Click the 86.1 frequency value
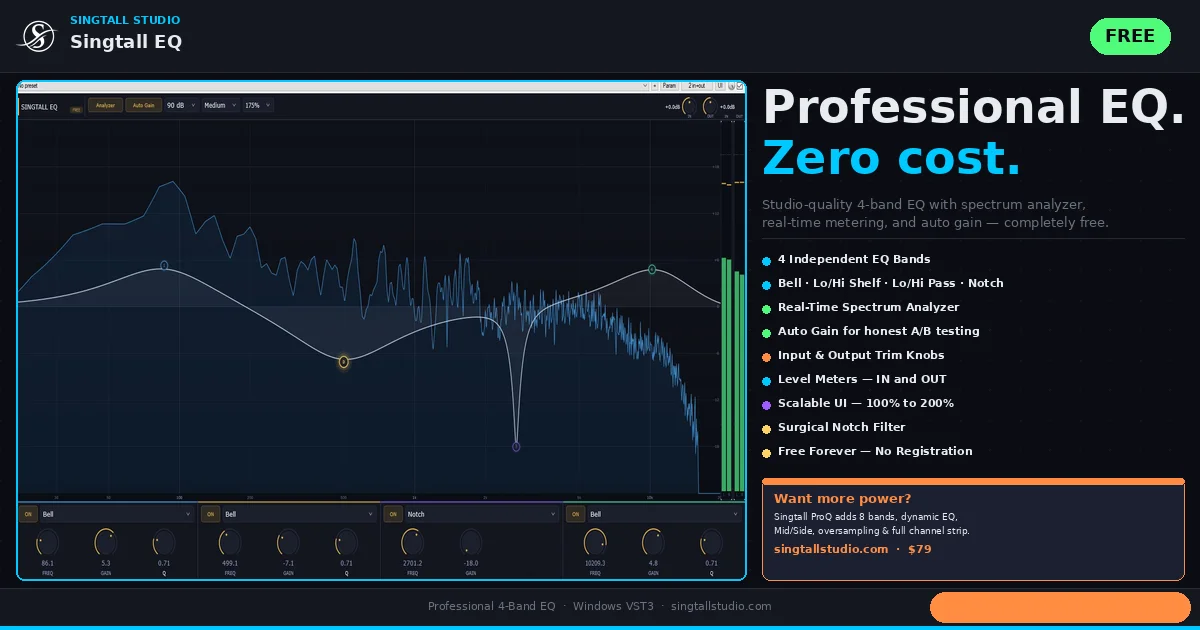This screenshot has width=1200, height=630. point(47,564)
